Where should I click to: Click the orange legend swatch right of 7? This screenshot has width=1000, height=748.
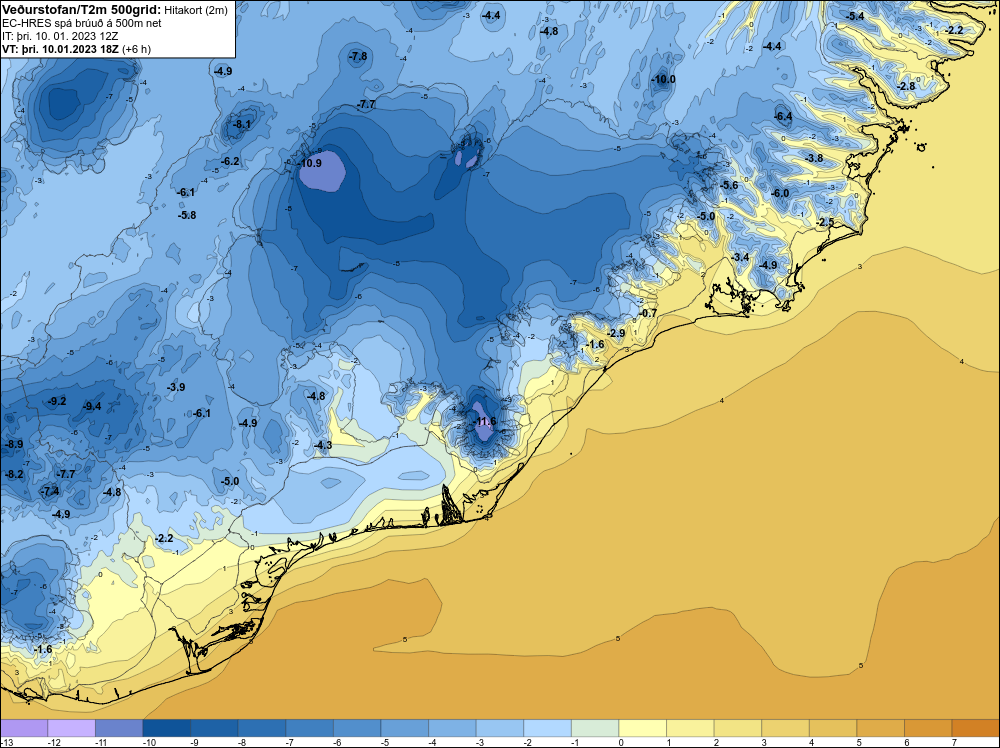(x=976, y=728)
